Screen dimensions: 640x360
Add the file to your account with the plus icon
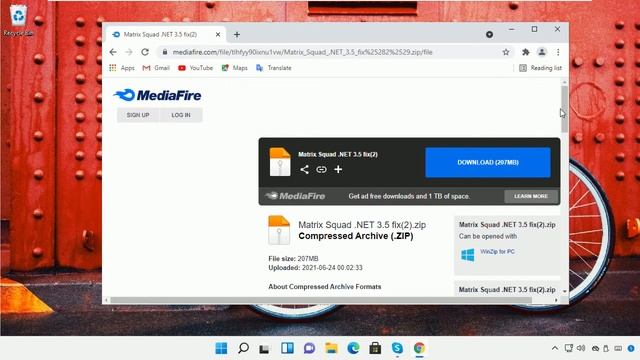pyautogui.click(x=338, y=169)
